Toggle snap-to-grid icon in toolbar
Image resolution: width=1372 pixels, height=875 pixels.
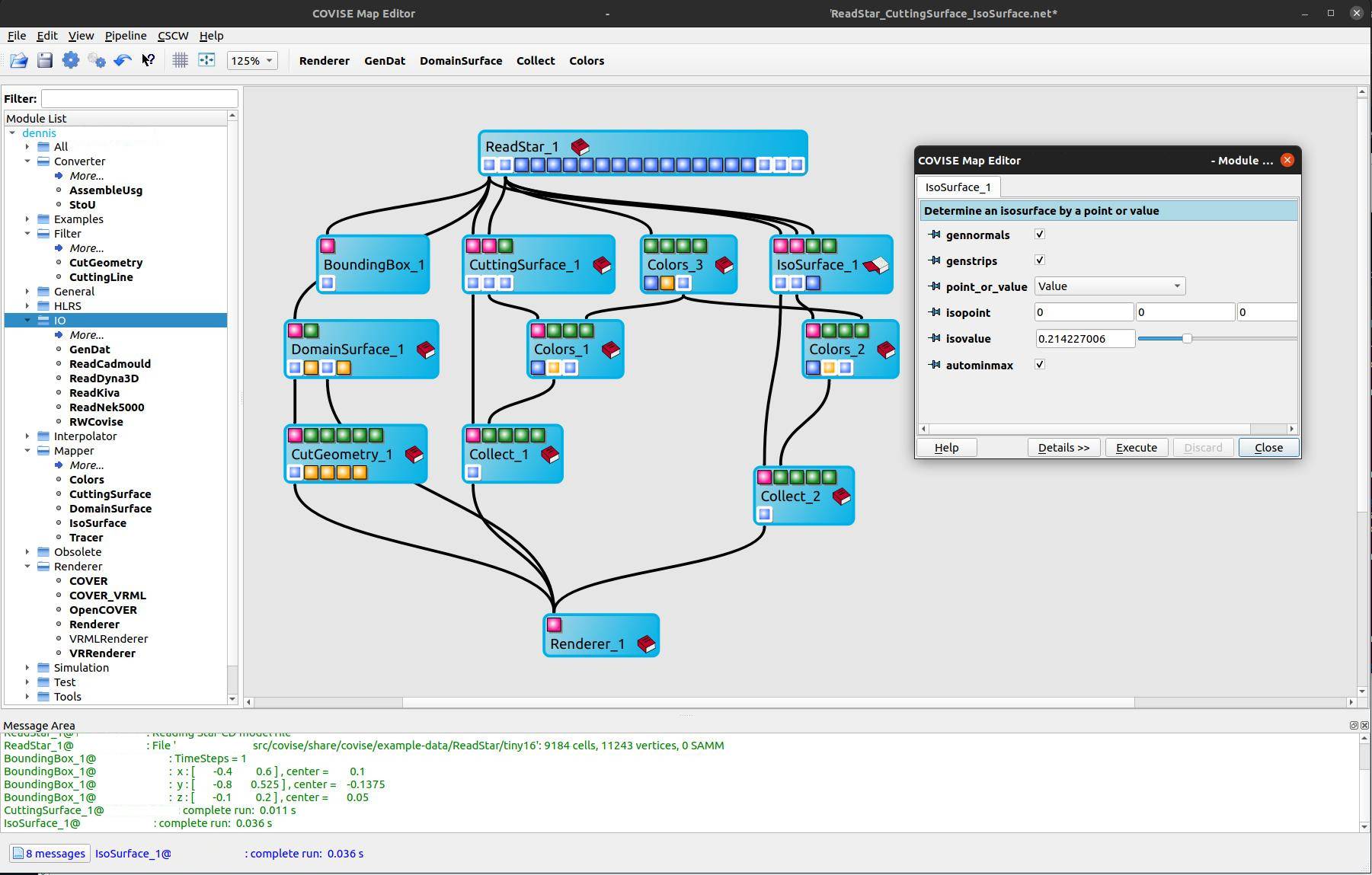click(x=181, y=60)
